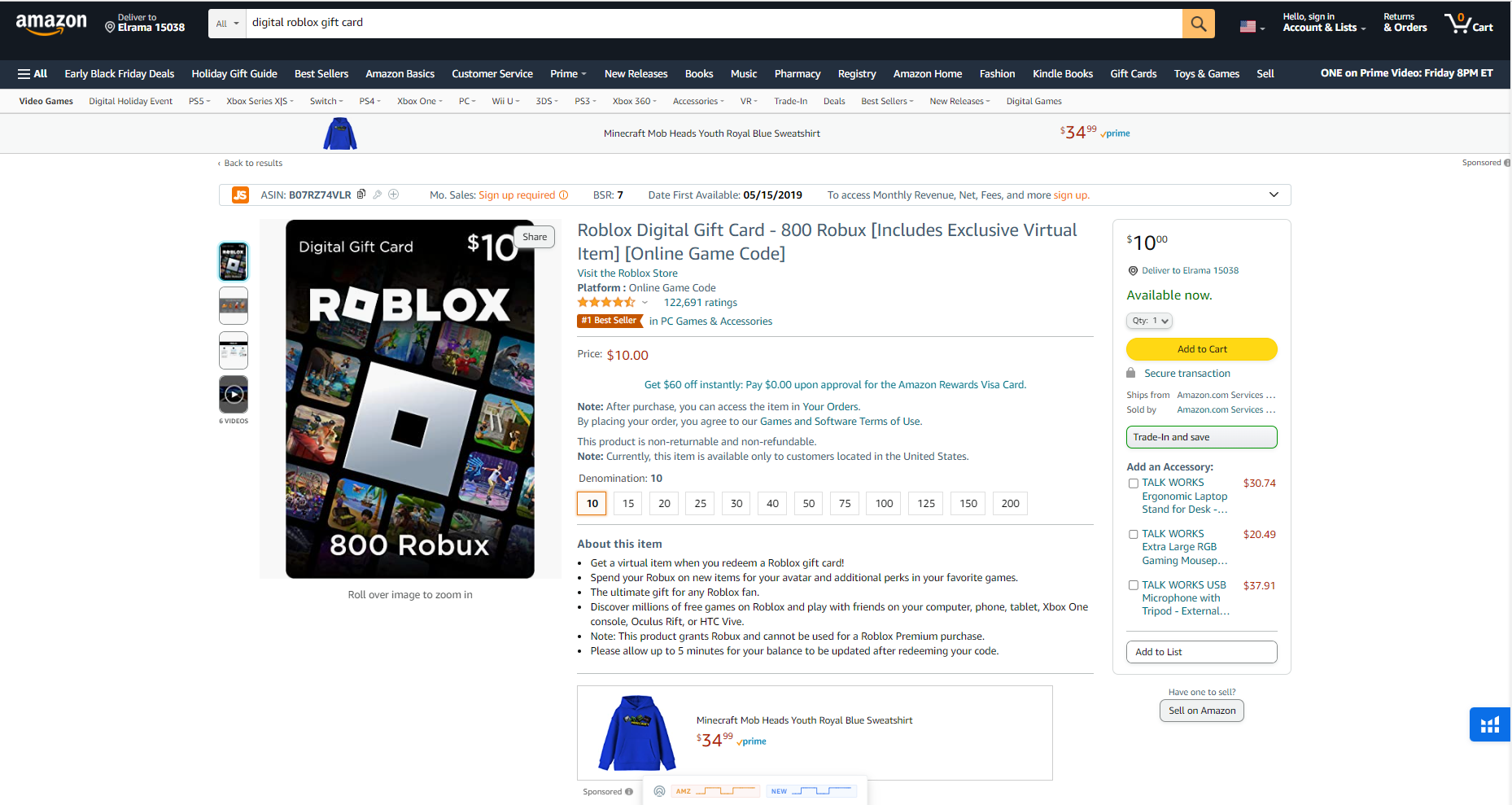Expand the Xbox Series X|S submenu
Screen dimensions: 1512x805
(260, 101)
